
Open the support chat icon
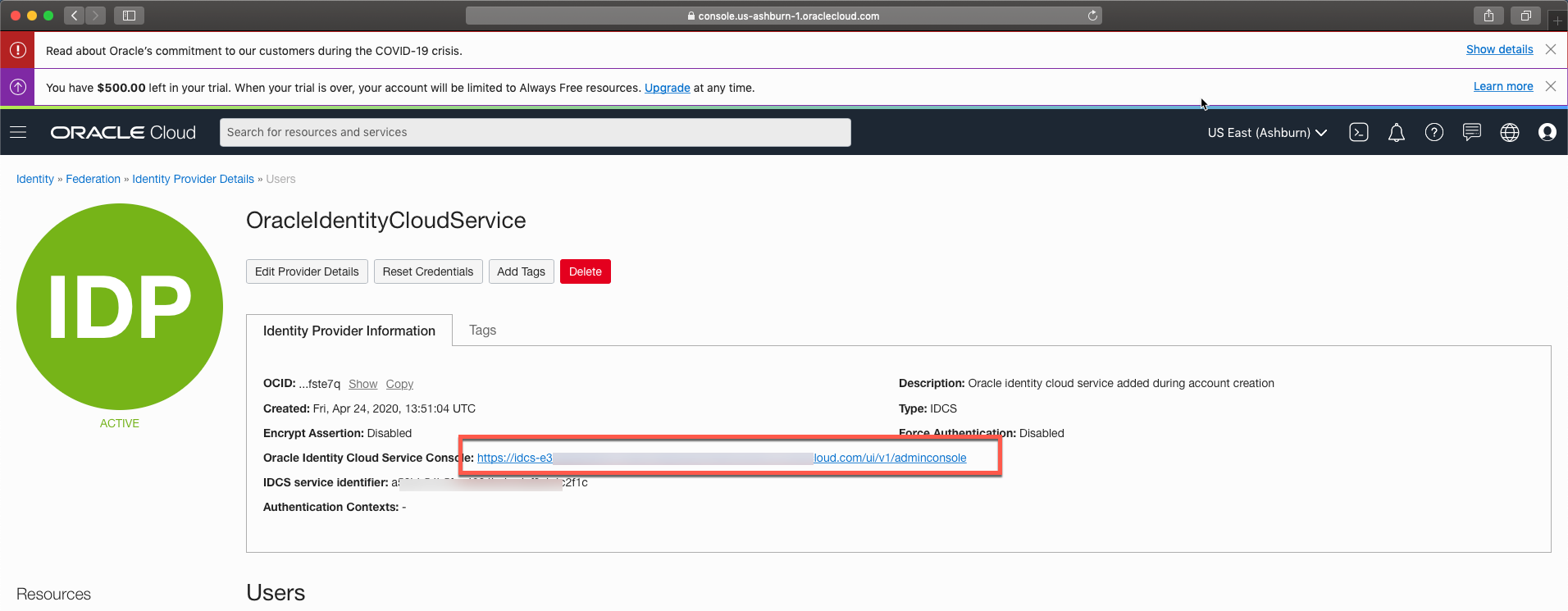[x=1471, y=132]
